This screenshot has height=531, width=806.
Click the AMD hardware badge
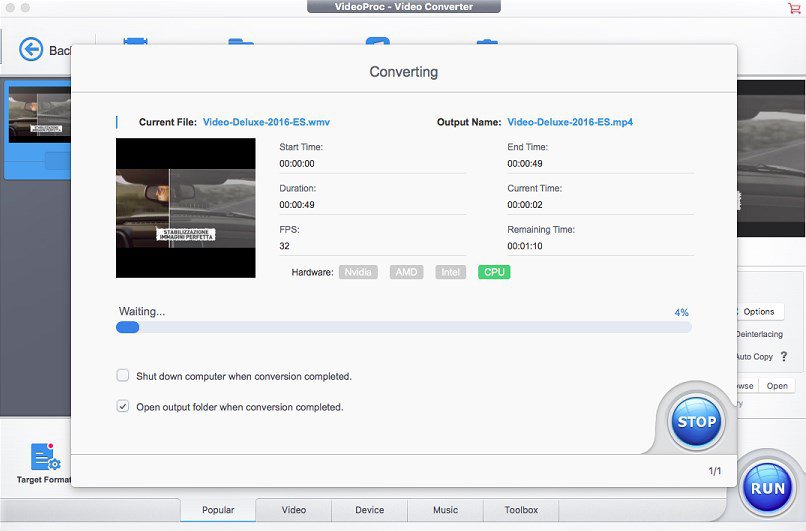tap(407, 272)
